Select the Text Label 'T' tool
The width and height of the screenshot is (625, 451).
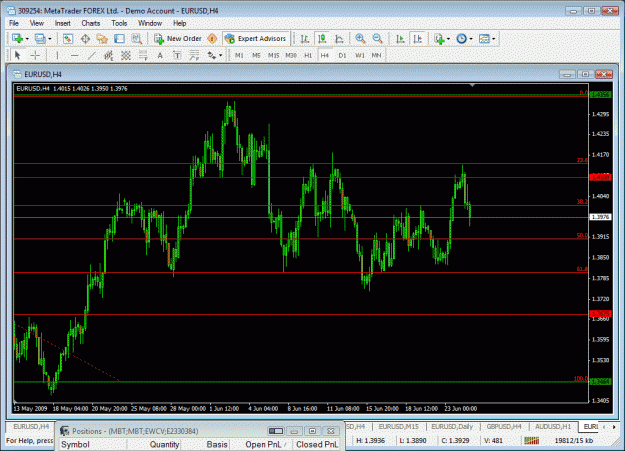[x=177, y=55]
